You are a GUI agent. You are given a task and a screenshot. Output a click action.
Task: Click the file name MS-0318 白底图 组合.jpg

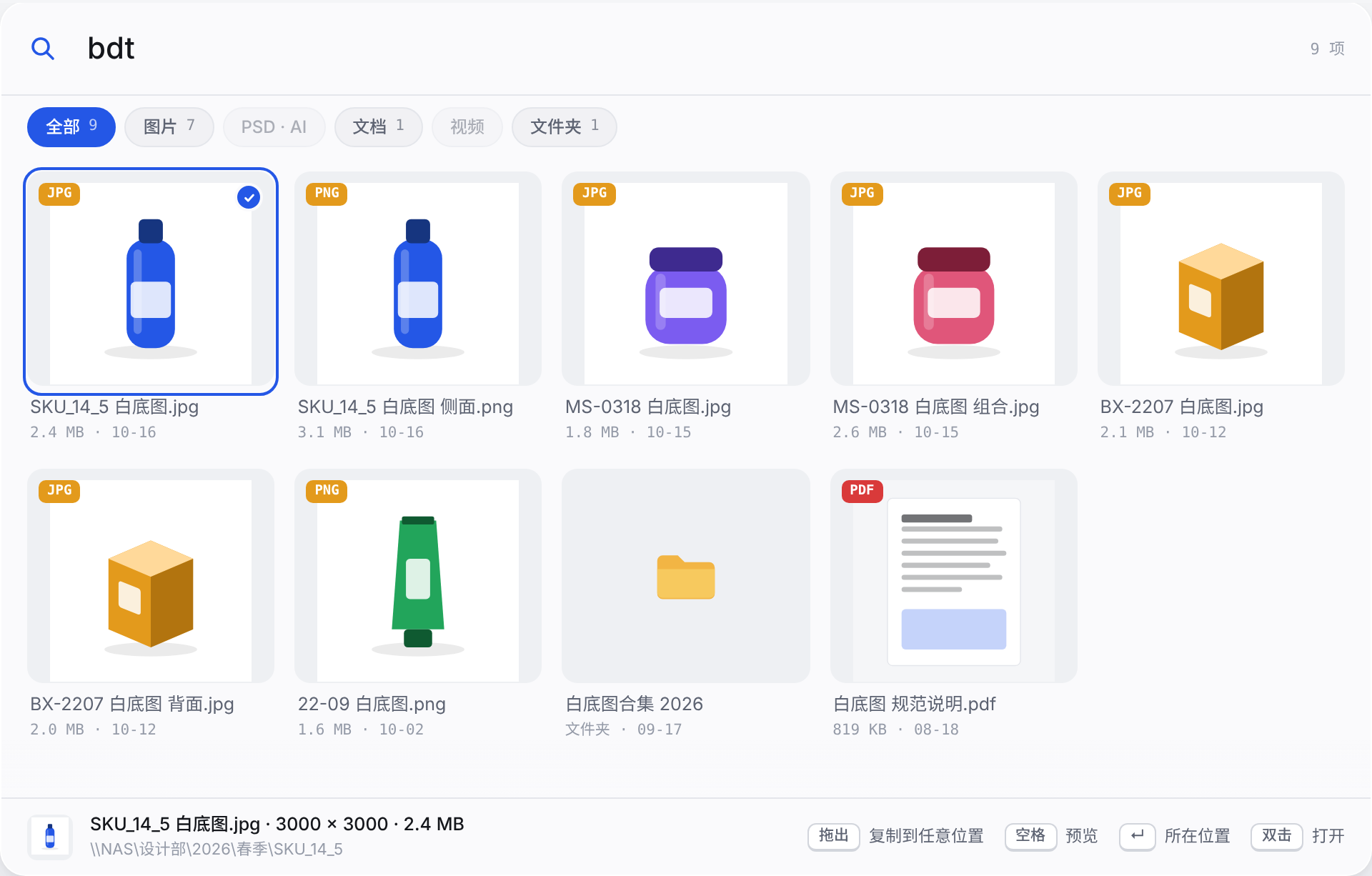(x=936, y=407)
